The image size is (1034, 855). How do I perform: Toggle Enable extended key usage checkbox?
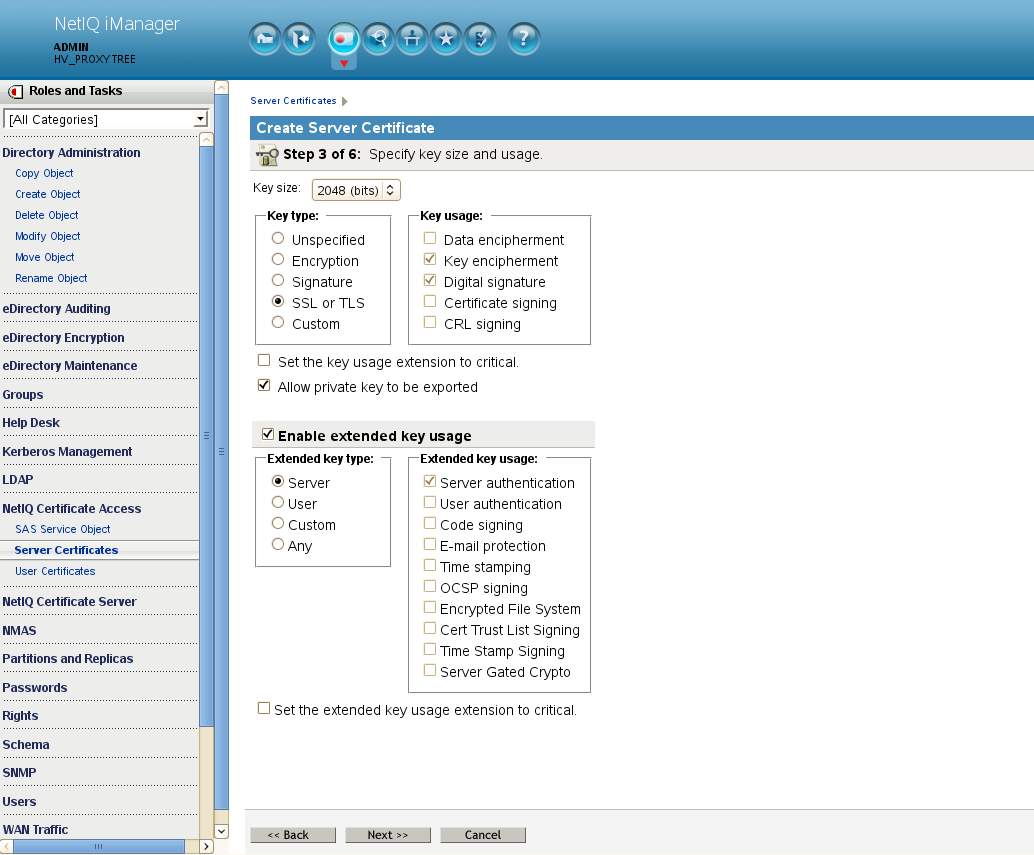tap(268, 434)
